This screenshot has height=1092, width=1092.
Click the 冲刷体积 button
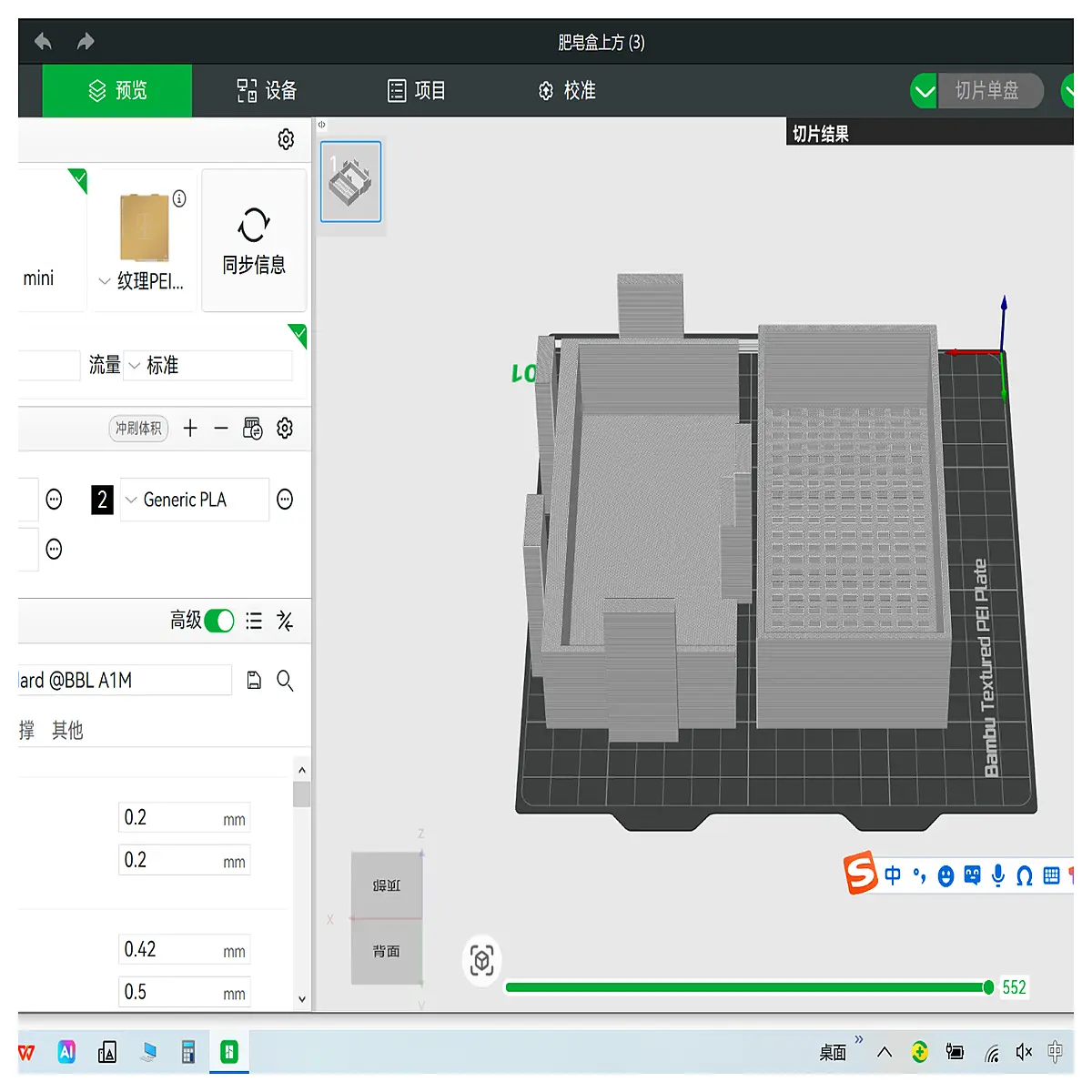[x=138, y=428]
